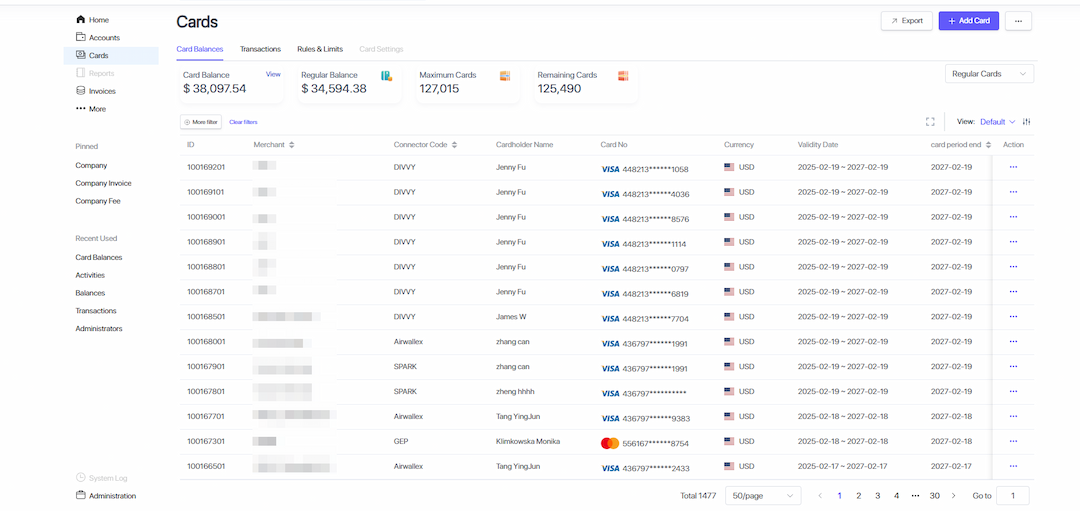Click the Add Card button
The height and width of the screenshot is (511, 1080).
pyautogui.click(x=968, y=21)
